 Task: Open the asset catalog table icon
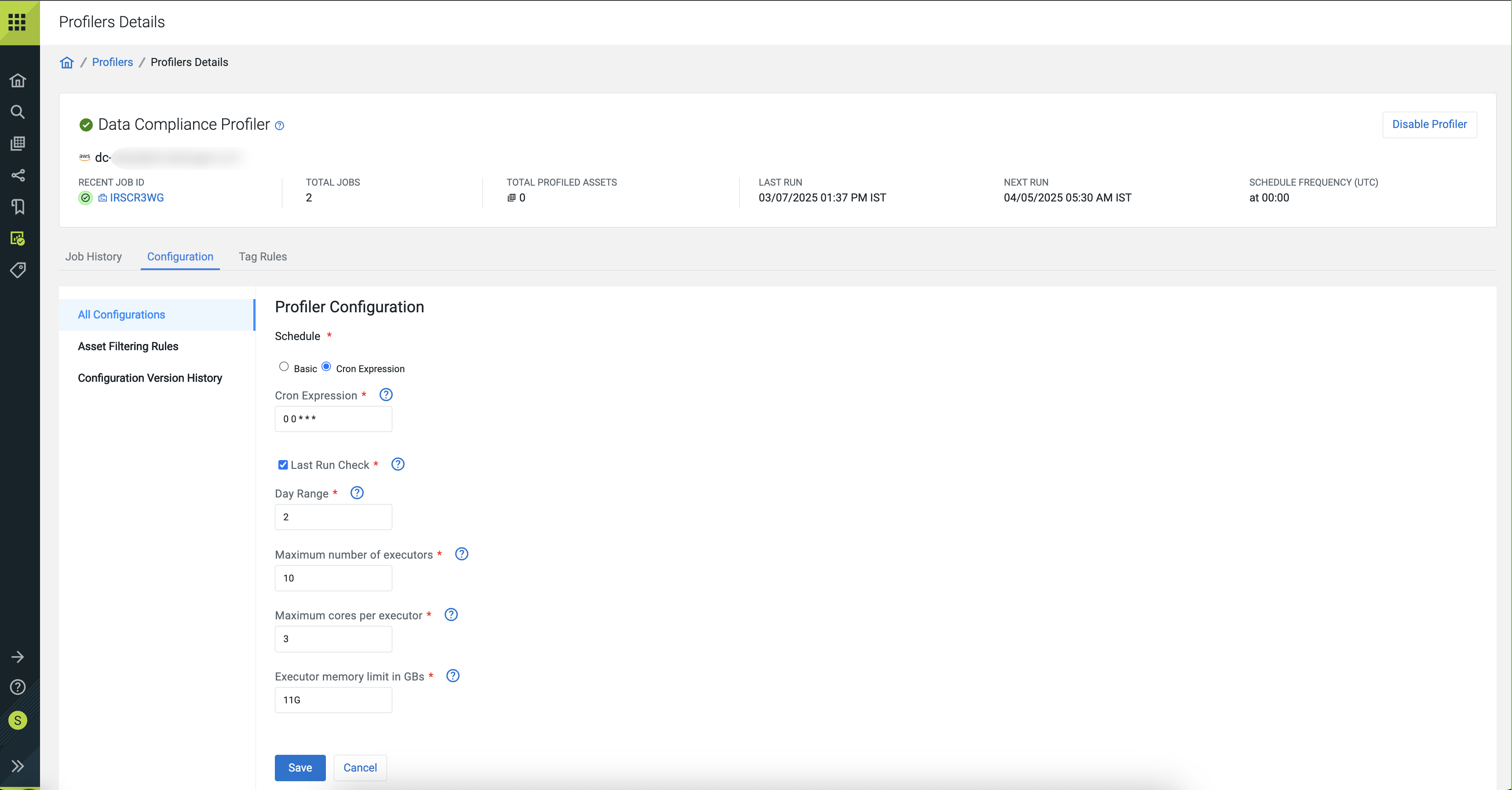tap(18, 143)
